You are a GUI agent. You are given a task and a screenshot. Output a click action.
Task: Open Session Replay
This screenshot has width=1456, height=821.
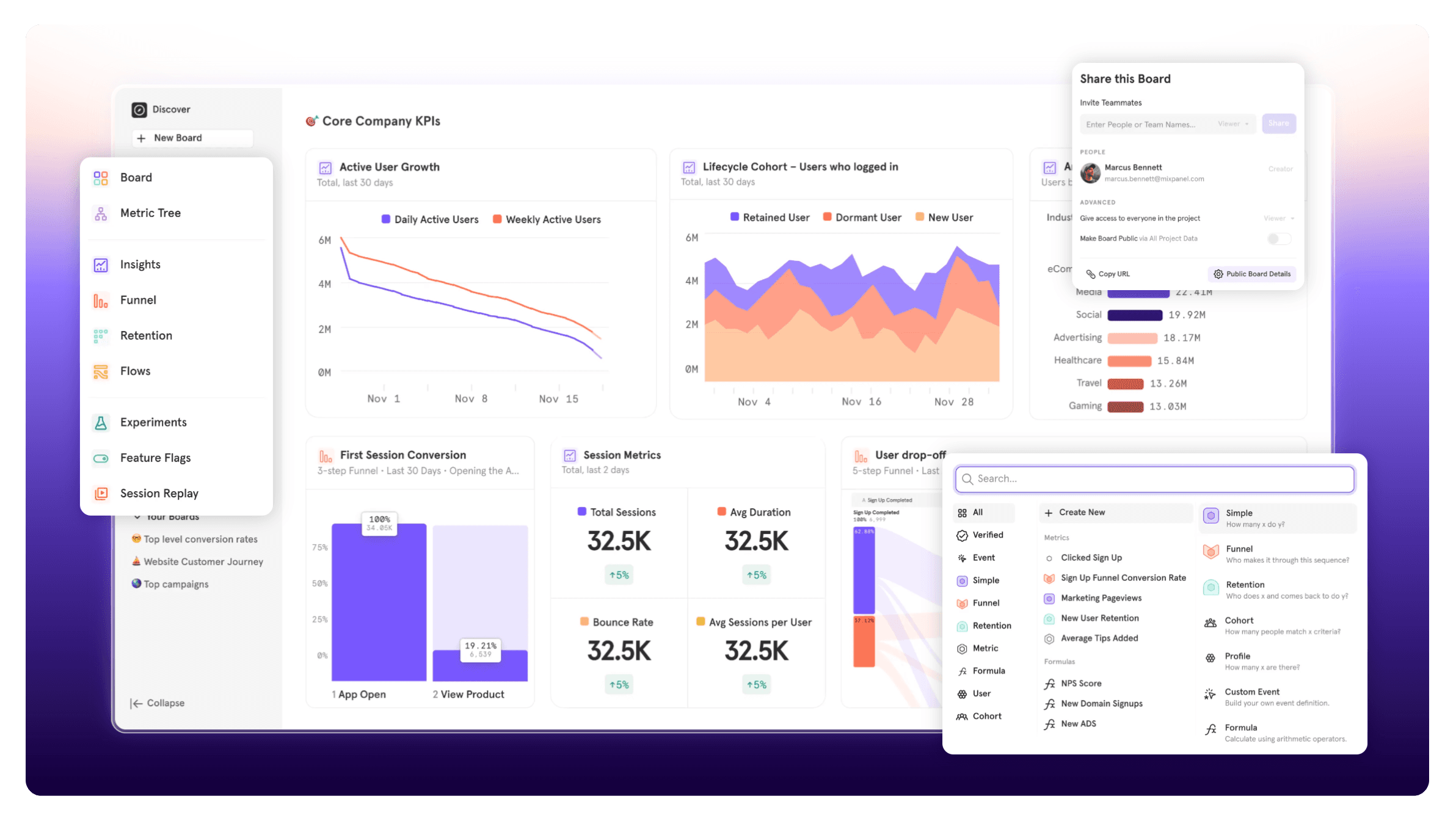[x=159, y=493]
